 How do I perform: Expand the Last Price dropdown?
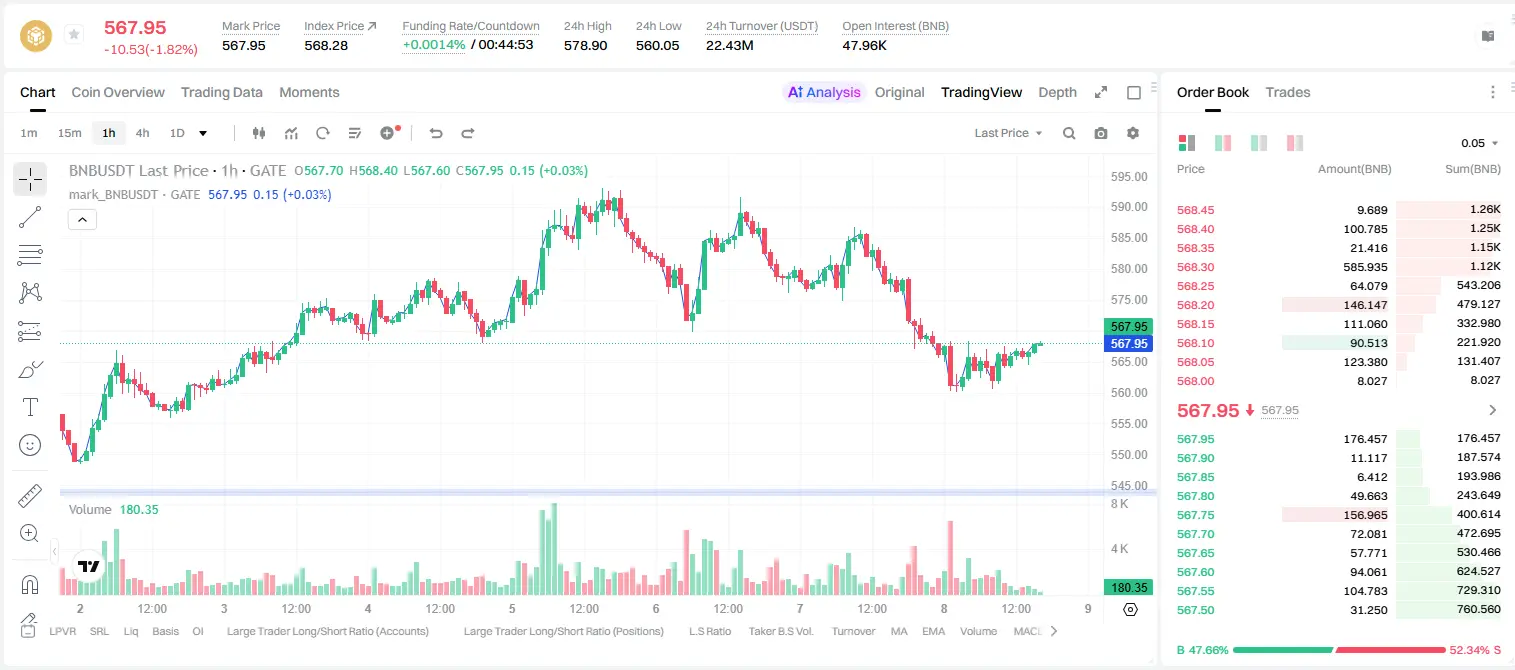tap(1008, 133)
